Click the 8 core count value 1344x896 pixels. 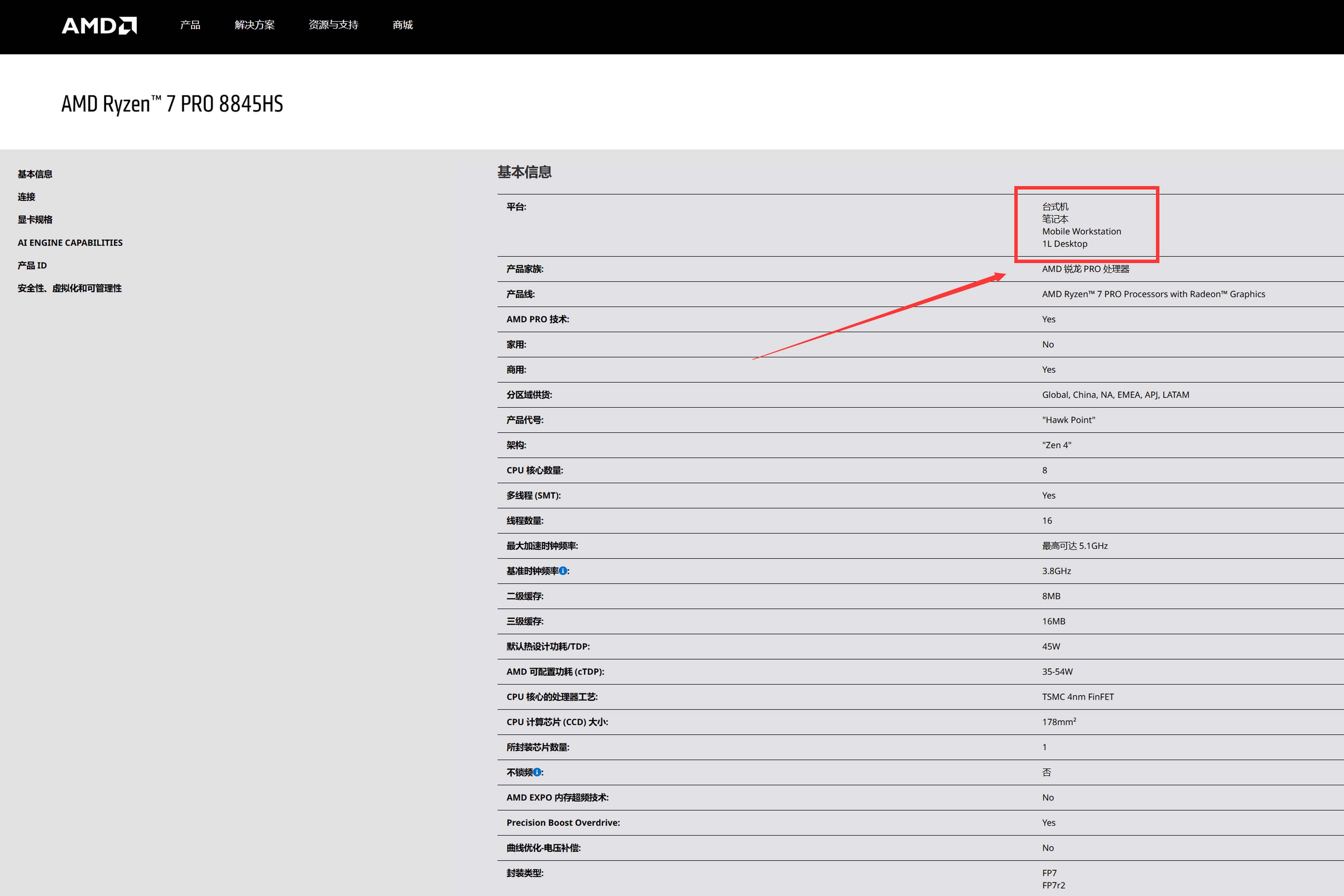coord(1045,470)
